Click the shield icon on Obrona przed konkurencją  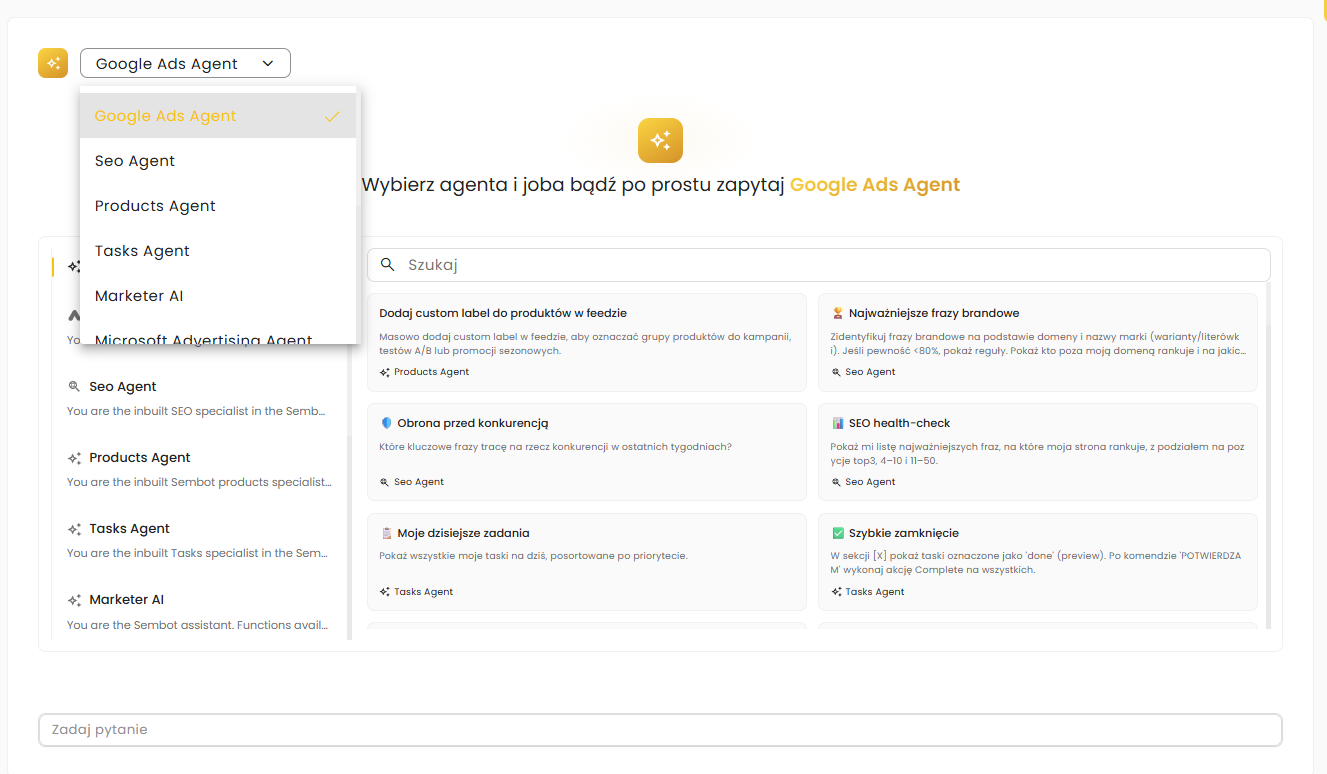387,423
